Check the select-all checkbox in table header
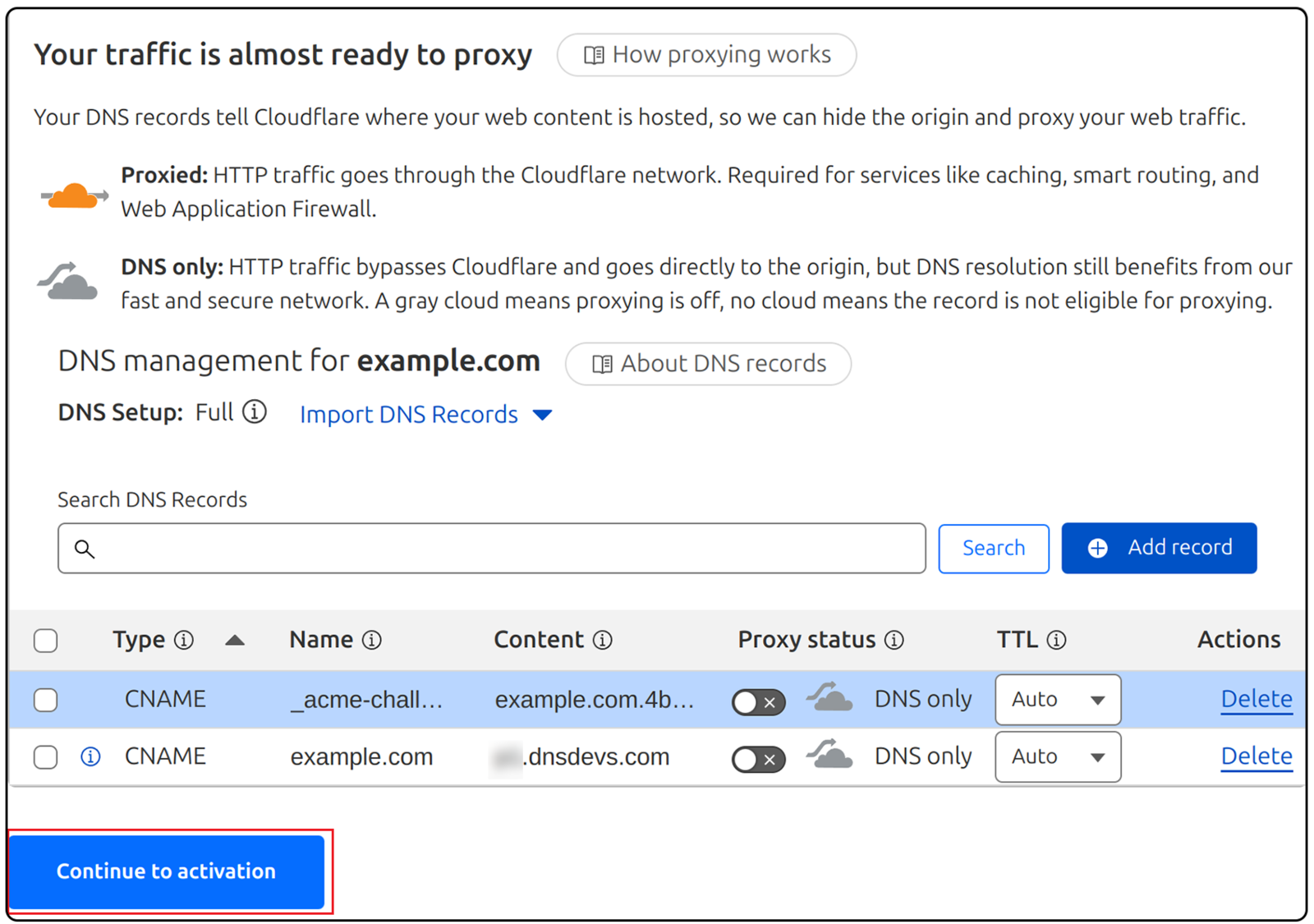Screen dimensions: 1314x924 point(46,641)
